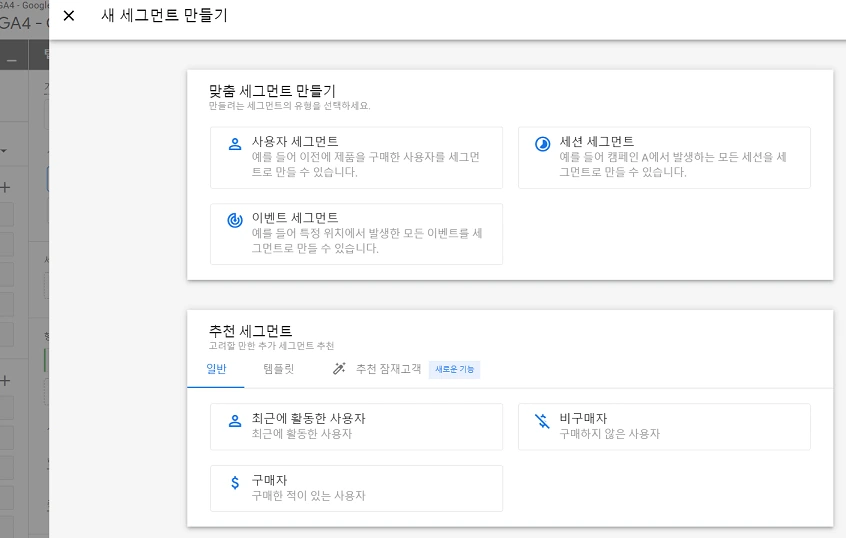Click the purchasers dollar sign icon
This screenshot has width=846, height=538.
pos(235,482)
